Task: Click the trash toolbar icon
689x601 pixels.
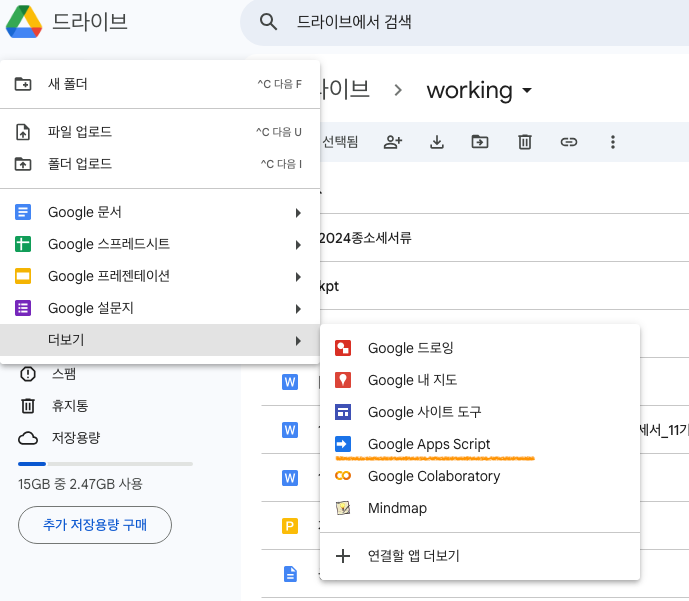Action: [525, 142]
